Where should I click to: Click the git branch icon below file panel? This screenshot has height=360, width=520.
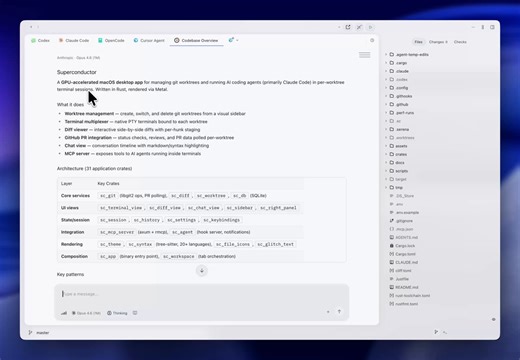tap(436, 332)
